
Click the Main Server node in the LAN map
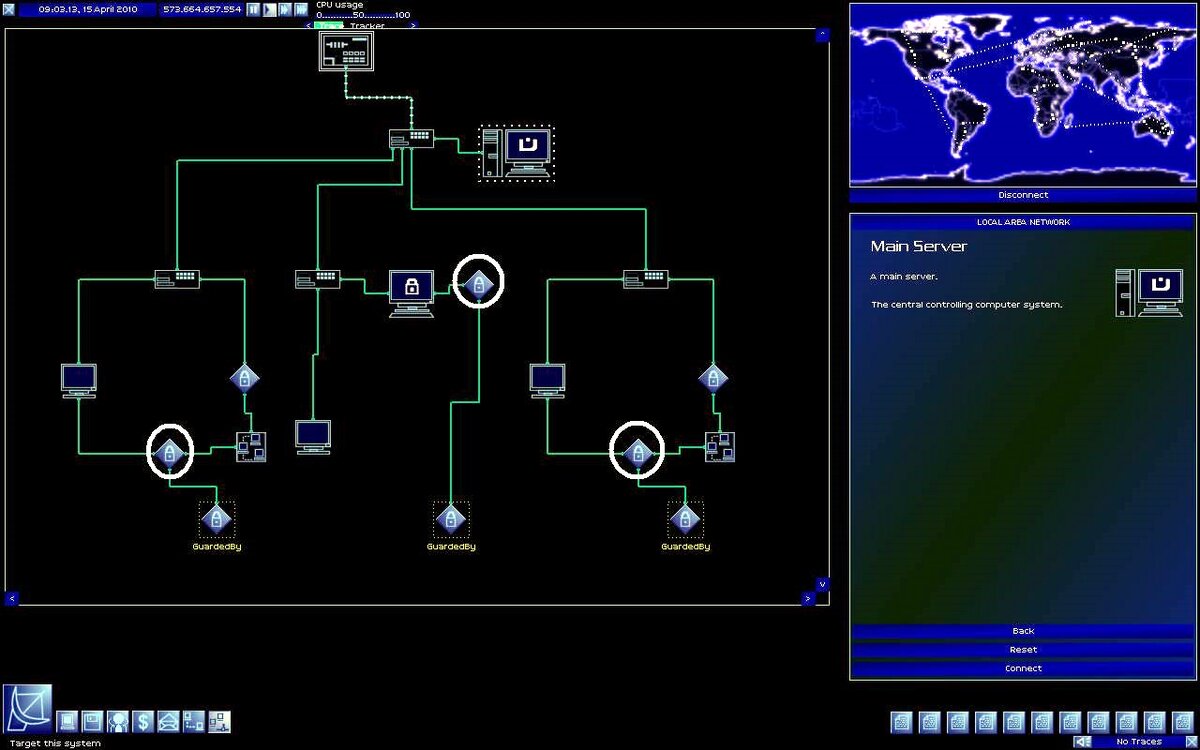(x=517, y=153)
